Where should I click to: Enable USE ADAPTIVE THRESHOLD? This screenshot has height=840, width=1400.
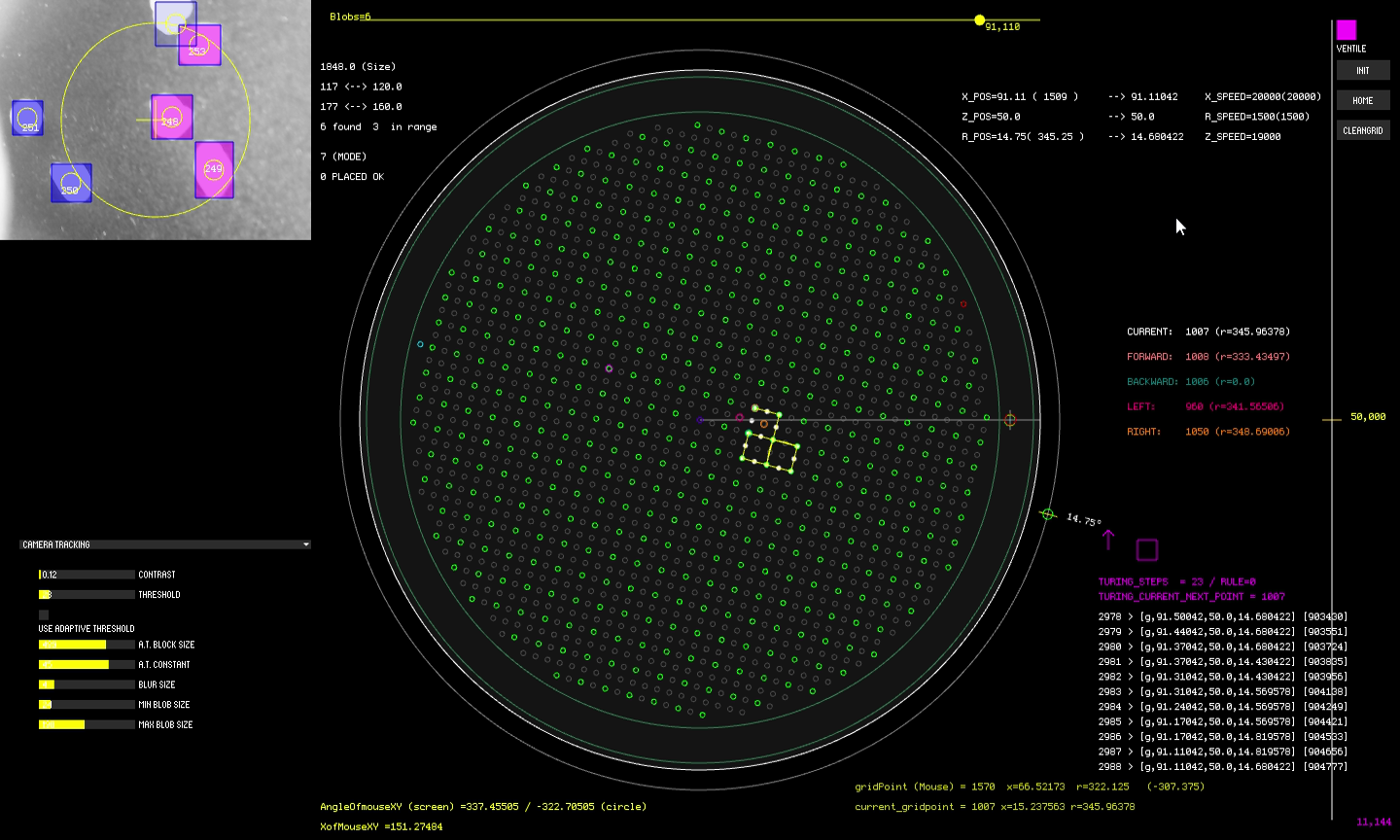(x=43, y=614)
